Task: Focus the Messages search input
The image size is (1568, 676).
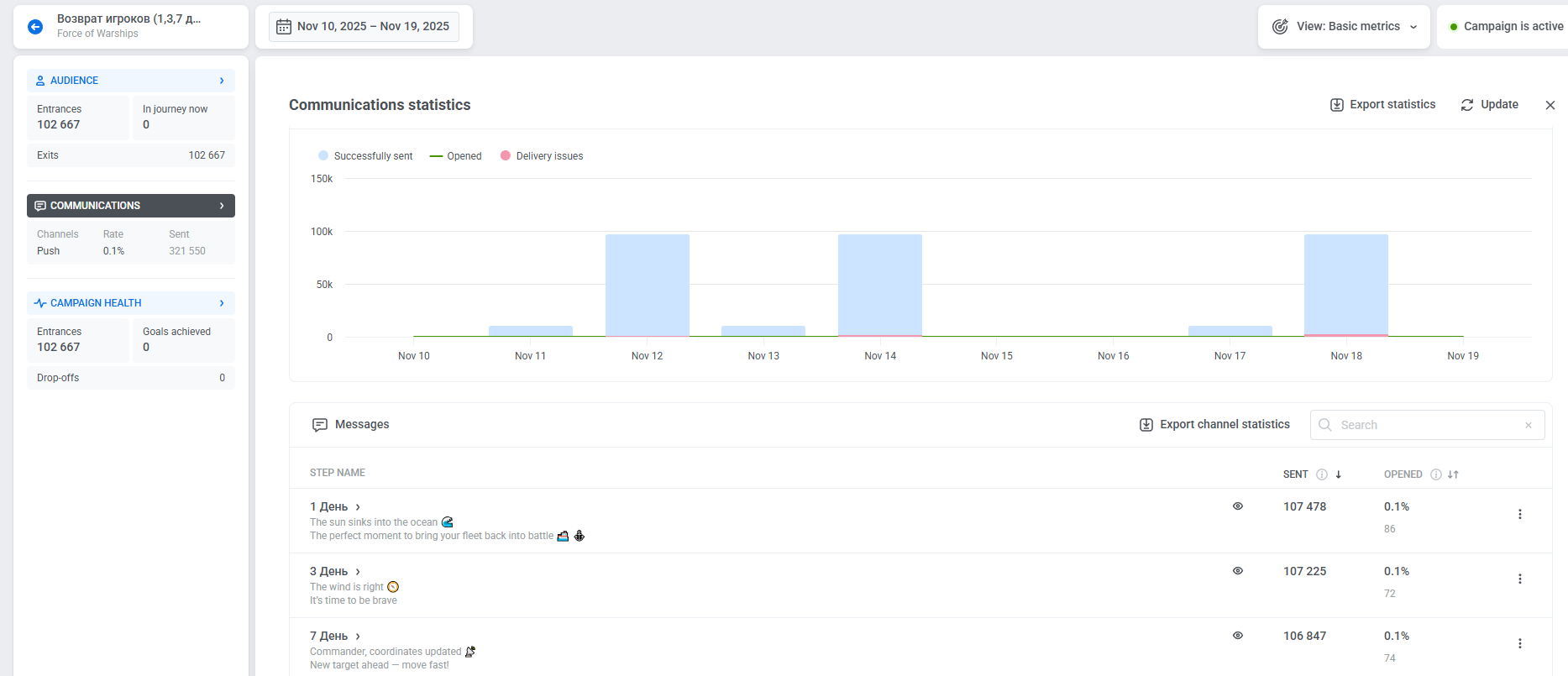Action: 1428,425
